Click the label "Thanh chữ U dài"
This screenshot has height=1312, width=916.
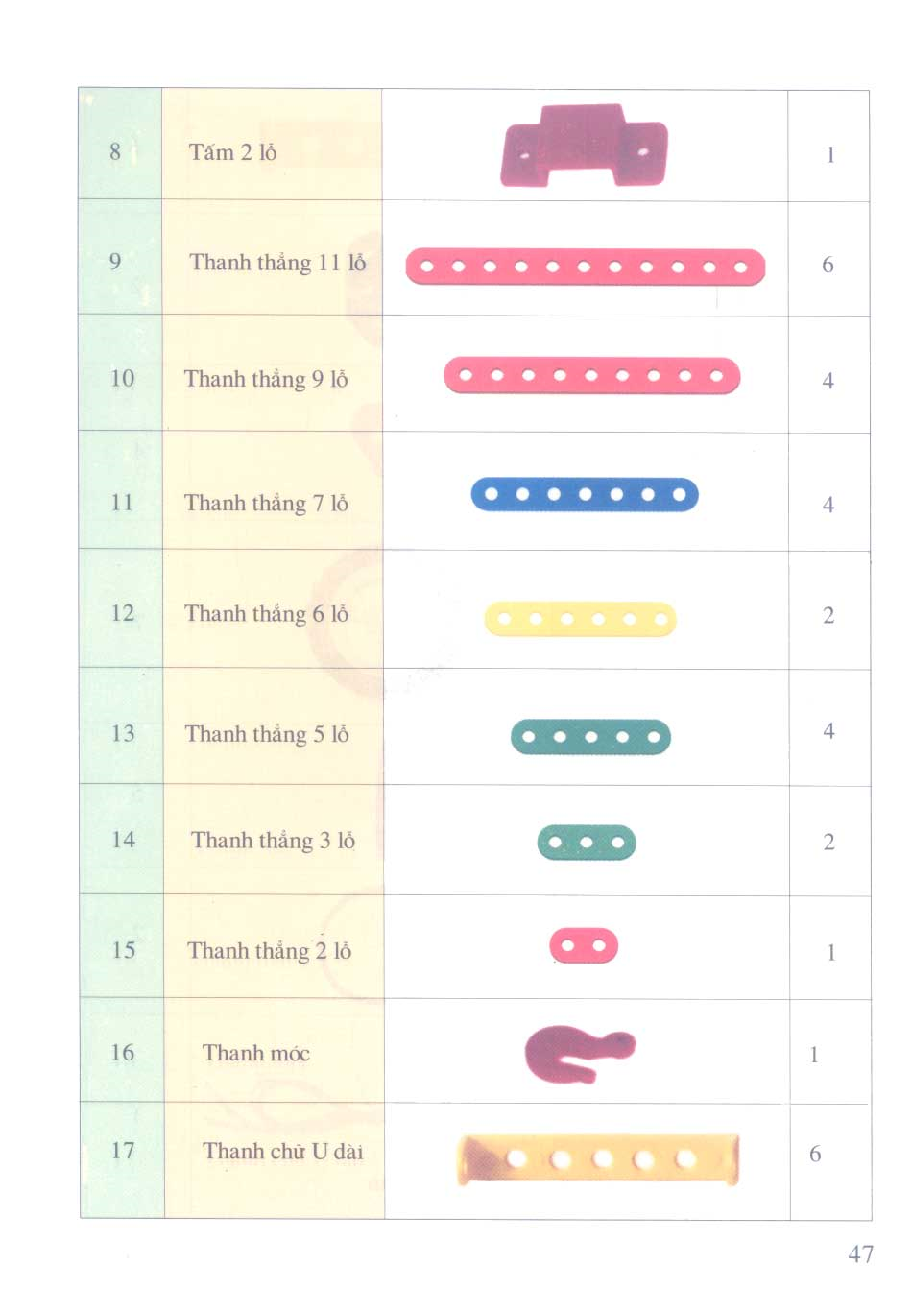coord(283,1150)
